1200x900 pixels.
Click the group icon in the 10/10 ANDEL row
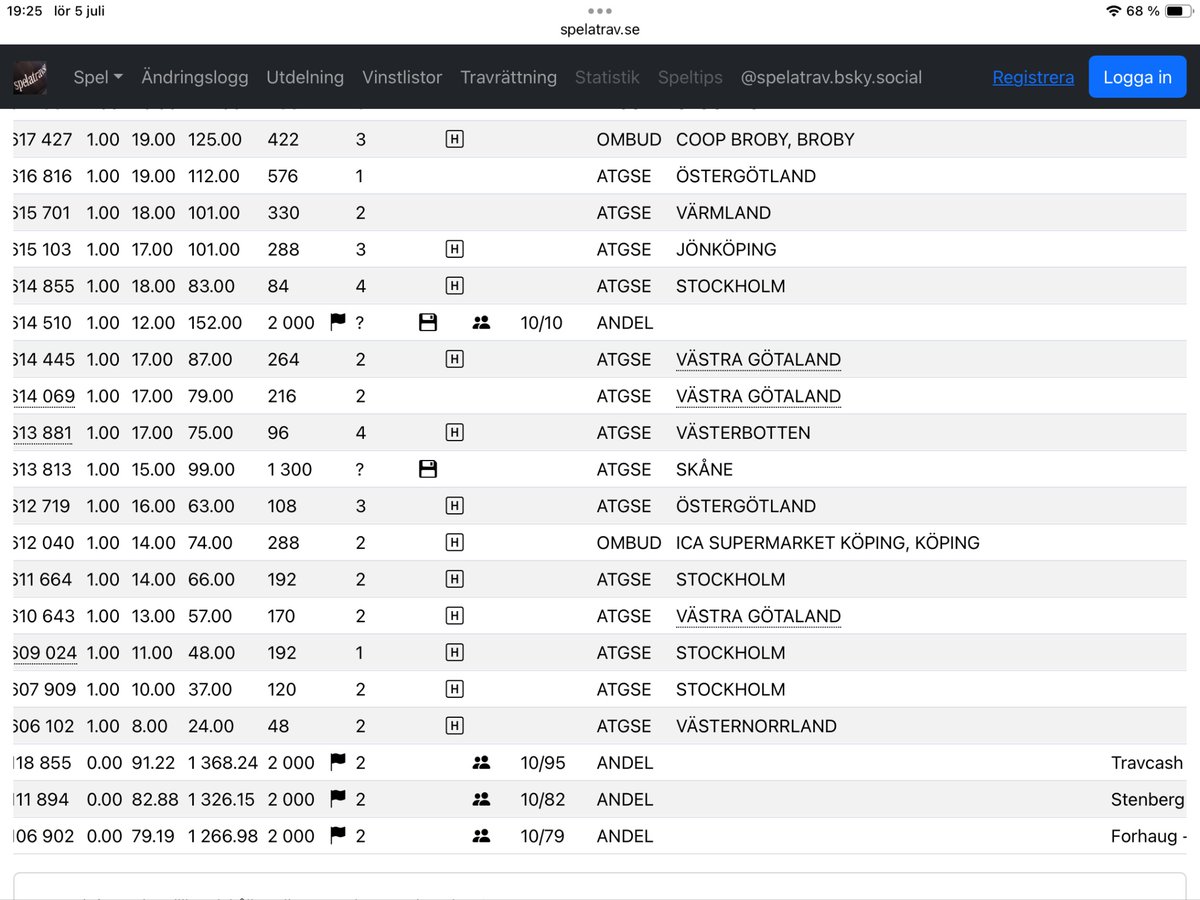[481, 323]
